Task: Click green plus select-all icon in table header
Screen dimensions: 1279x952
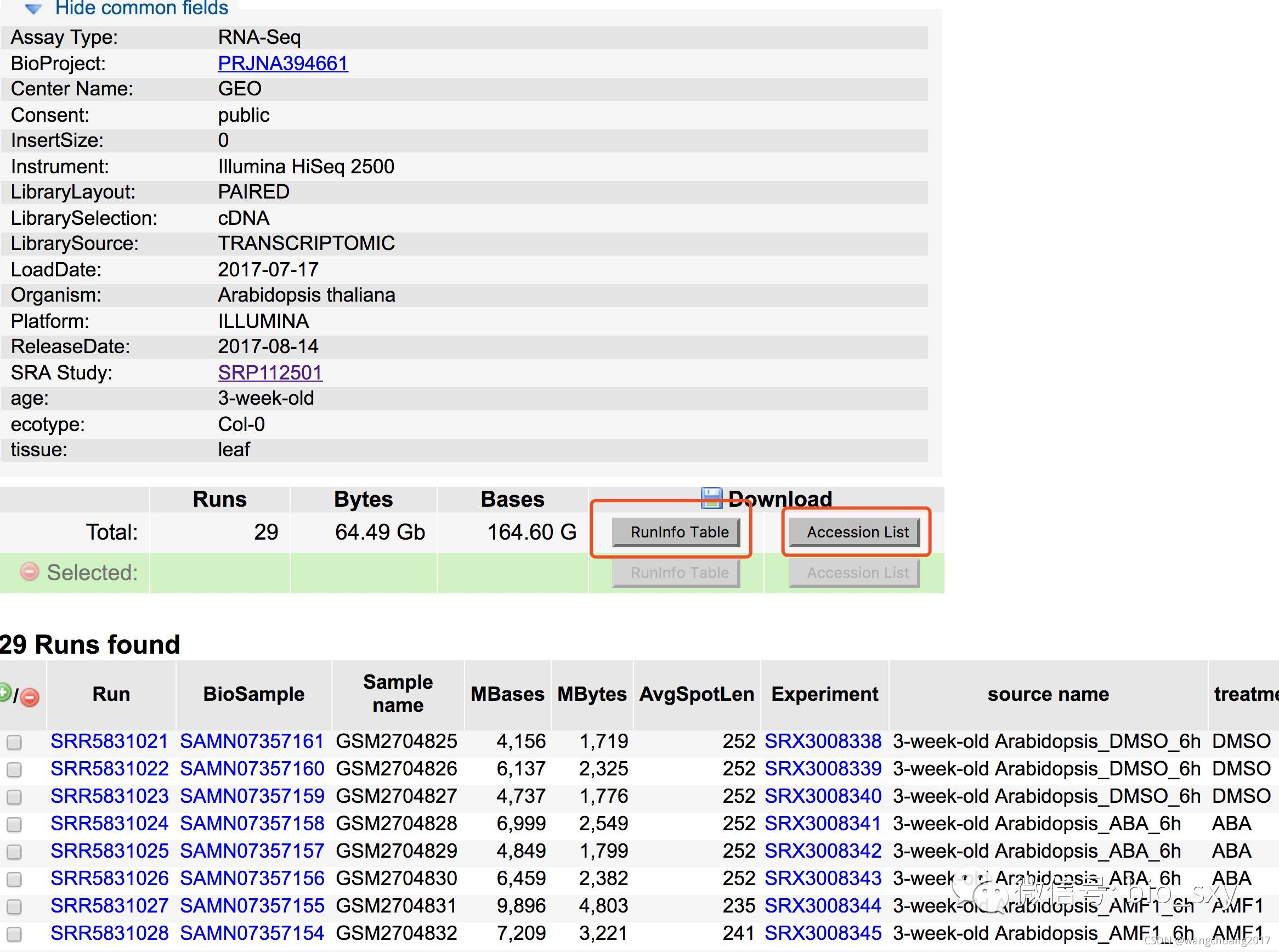Action: [4, 692]
